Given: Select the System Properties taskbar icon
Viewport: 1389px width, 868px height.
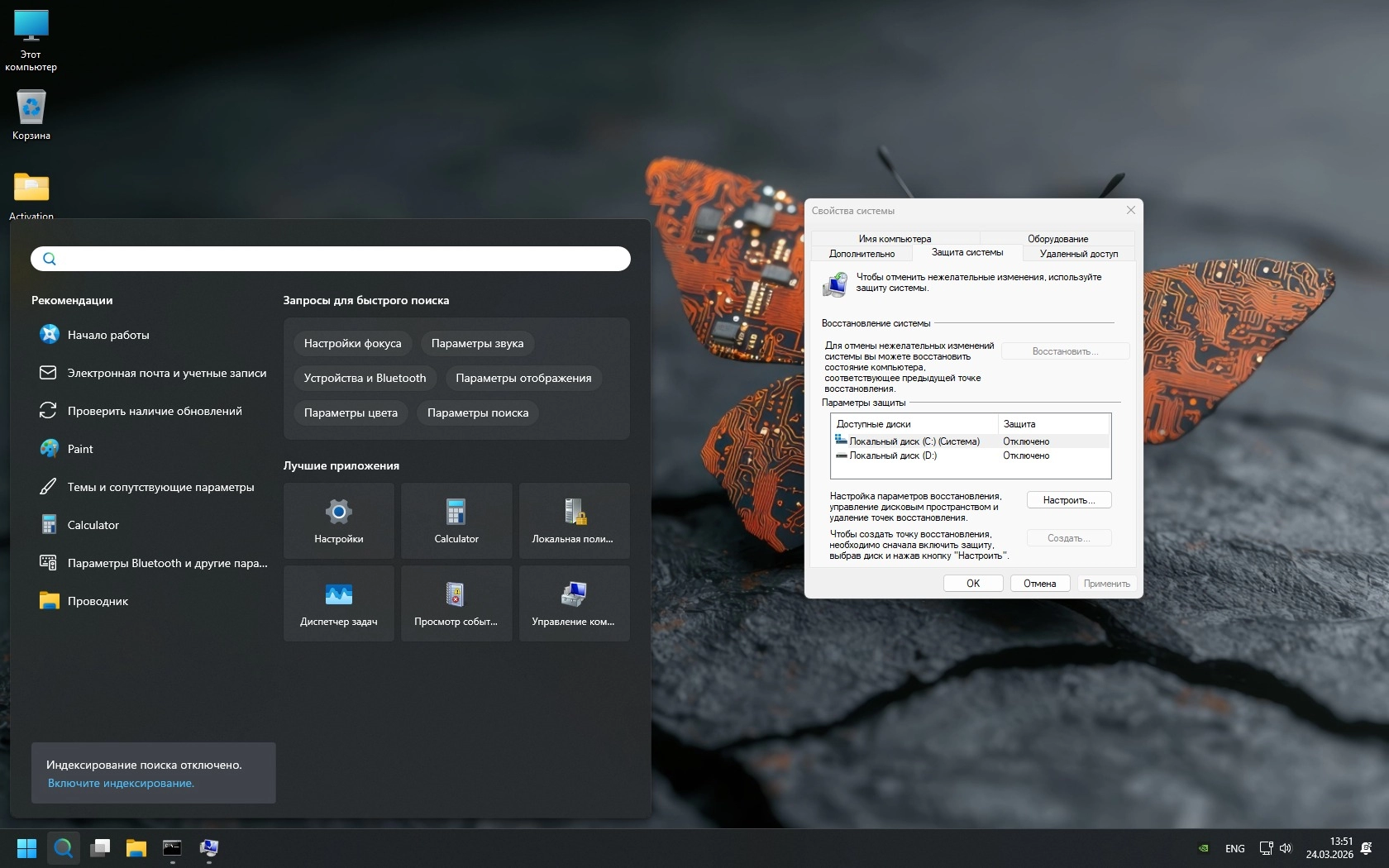Looking at the screenshot, I should 208,848.
